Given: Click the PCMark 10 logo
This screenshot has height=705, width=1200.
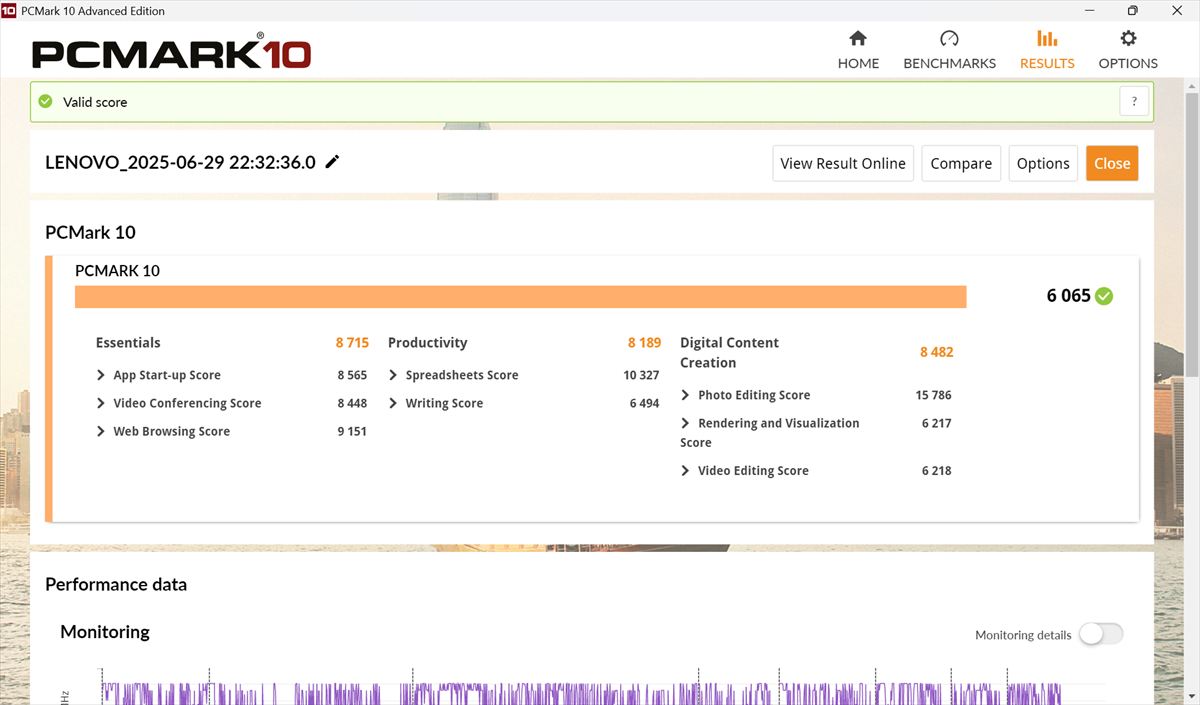Looking at the screenshot, I should click(171, 53).
